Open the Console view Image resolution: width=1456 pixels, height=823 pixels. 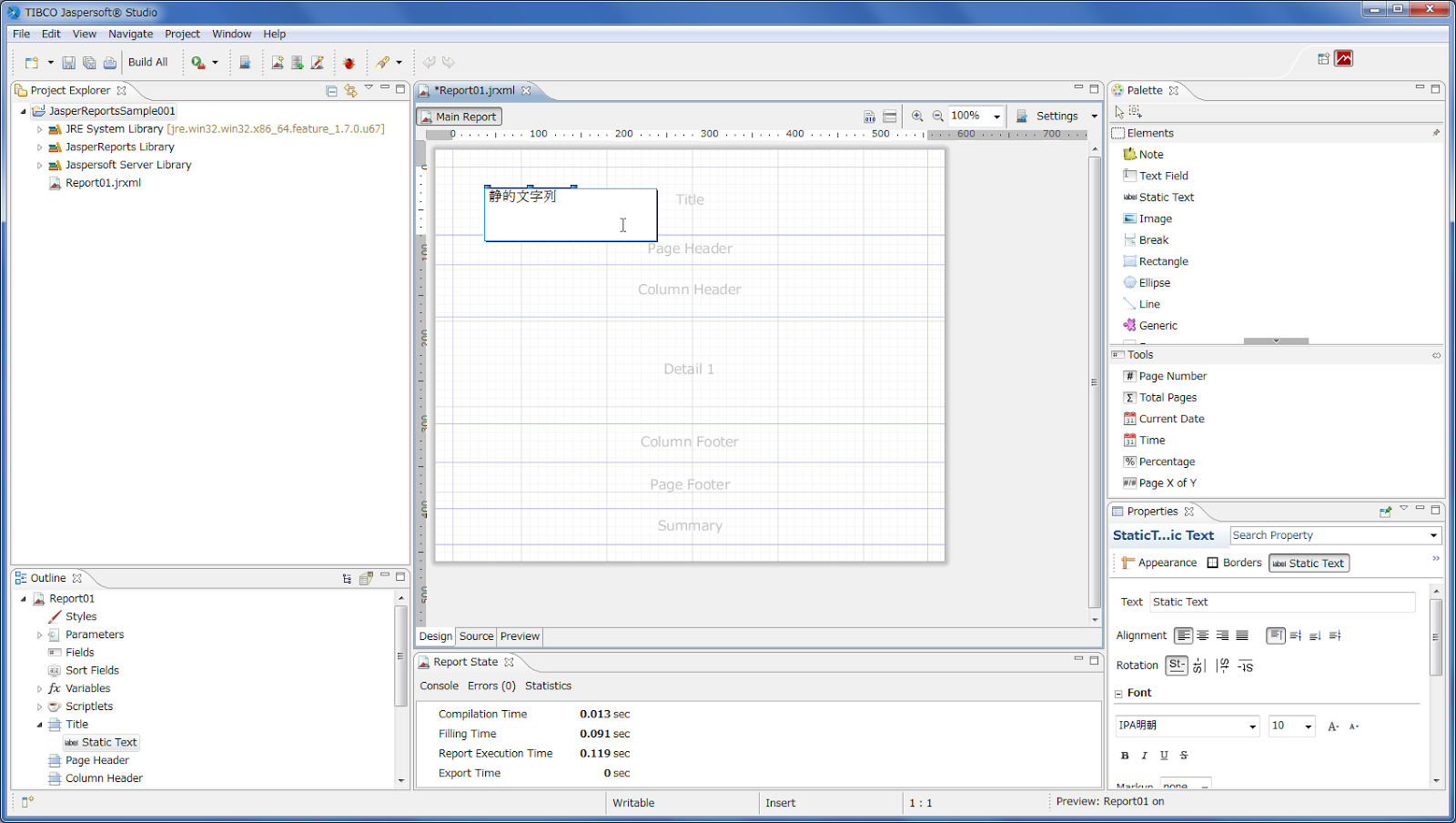(x=439, y=686)
